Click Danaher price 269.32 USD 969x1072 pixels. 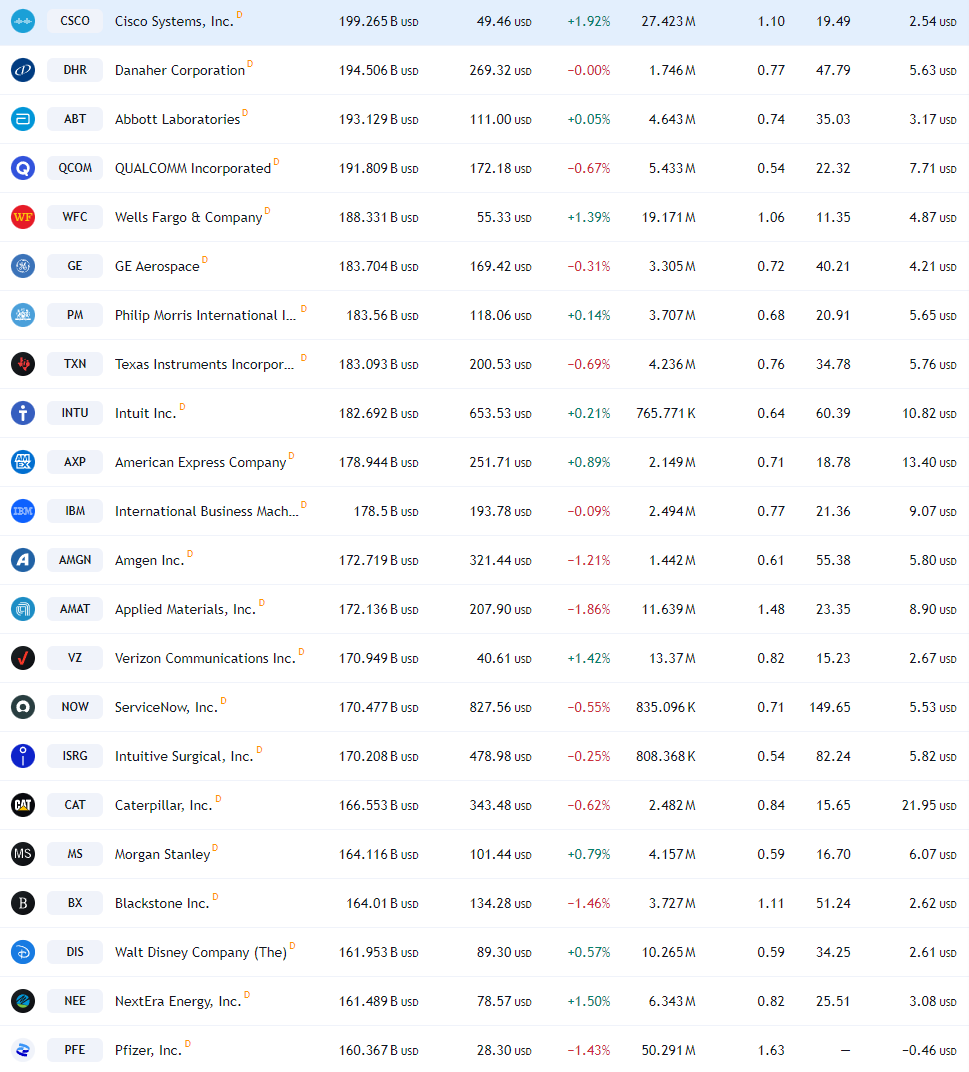[501, 70]
